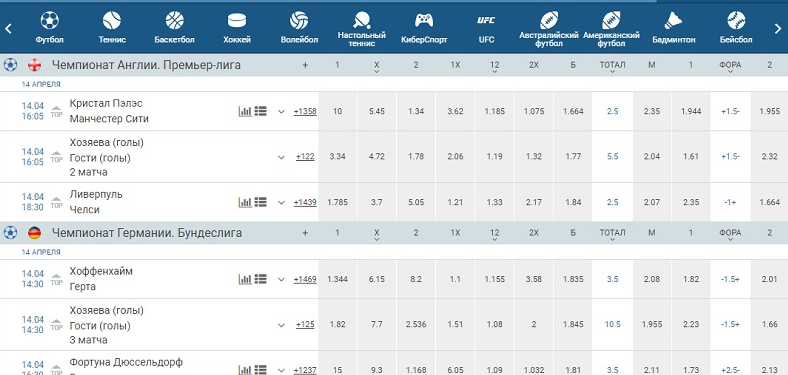This screenshot has width=788, height=375.
Task: Open ФОРА dropdown in Премьер-лига header
Action: pos(730,66)
